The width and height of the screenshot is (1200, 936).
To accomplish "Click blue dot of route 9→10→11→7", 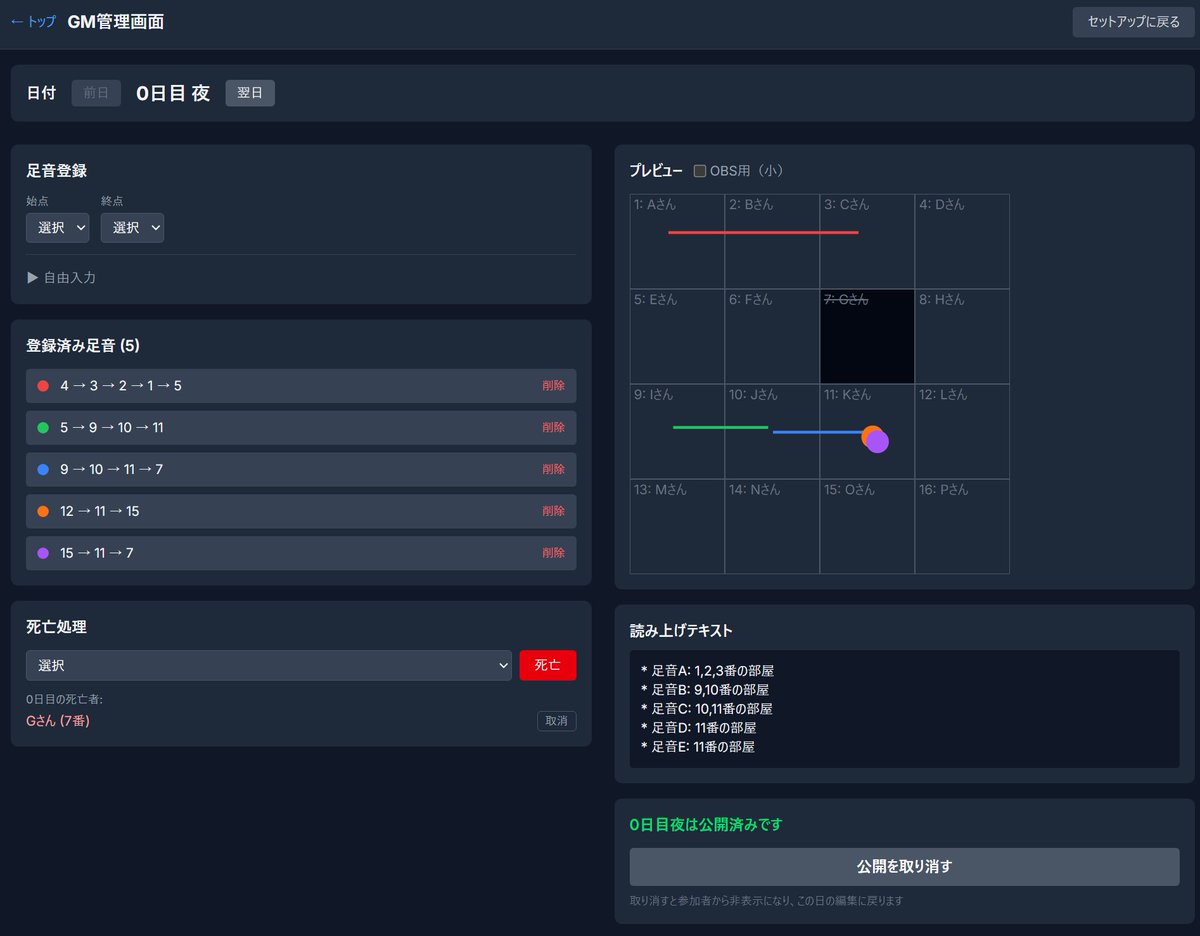I will pos(43,469).
